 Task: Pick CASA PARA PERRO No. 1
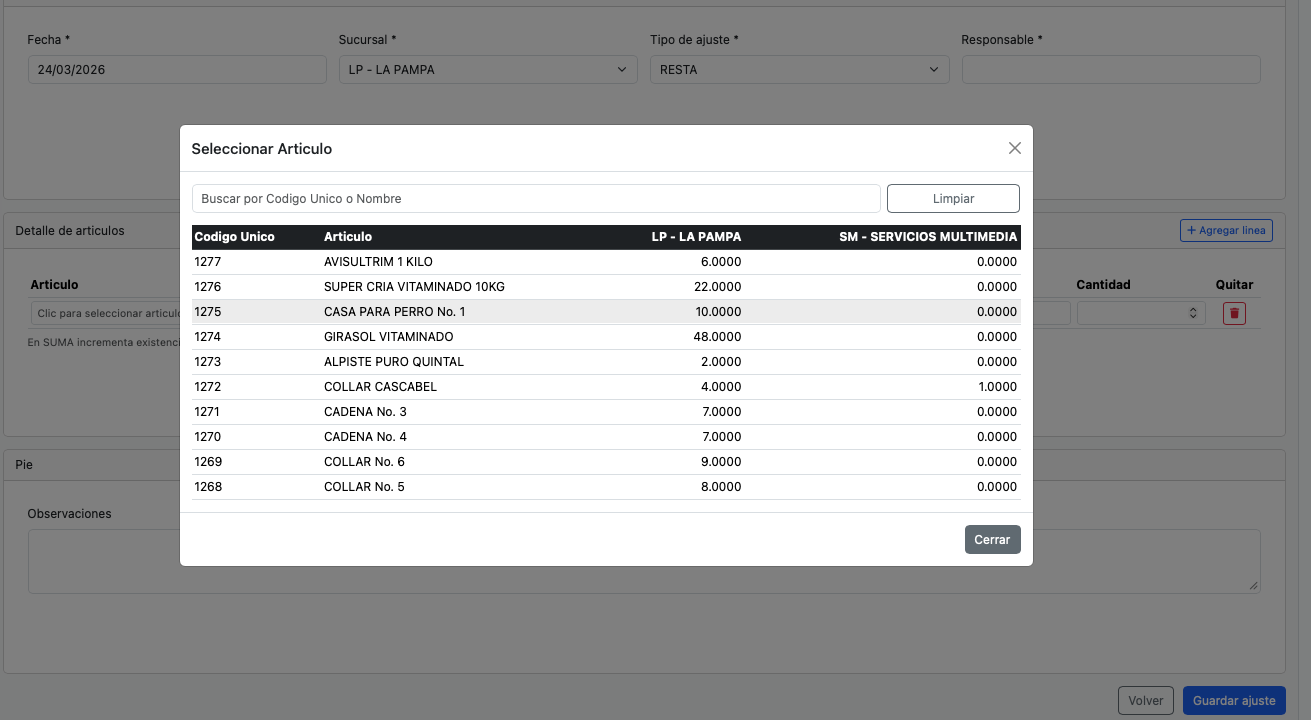point(394,312)
